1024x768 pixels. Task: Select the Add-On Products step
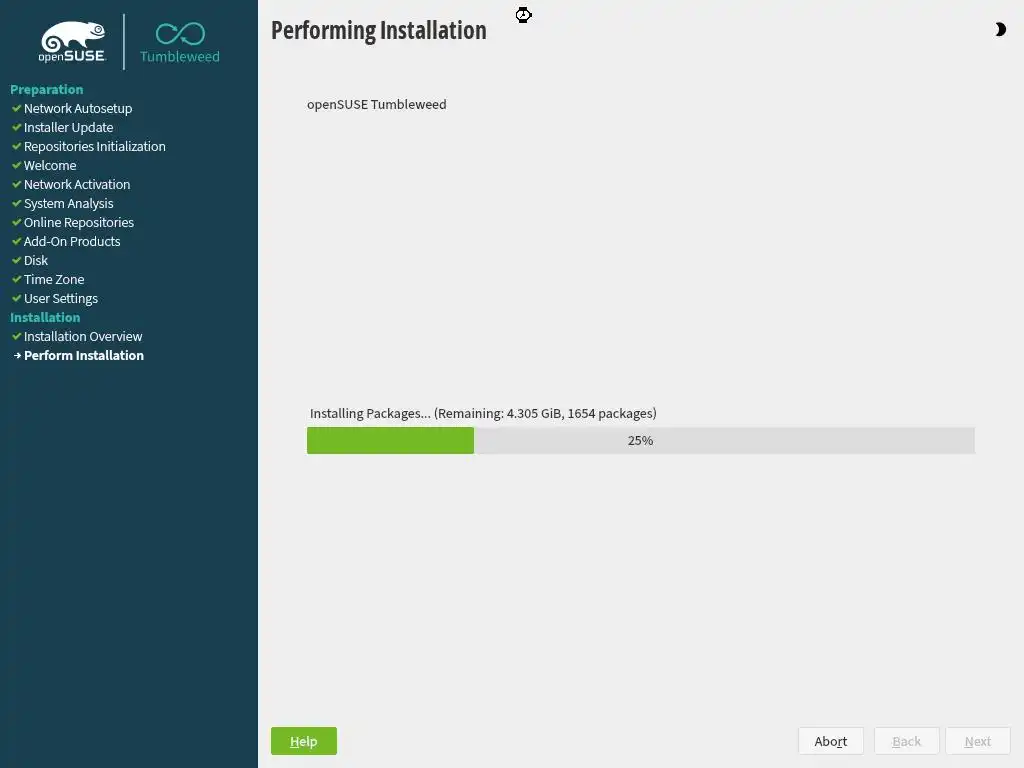click(x=72, y=241)
